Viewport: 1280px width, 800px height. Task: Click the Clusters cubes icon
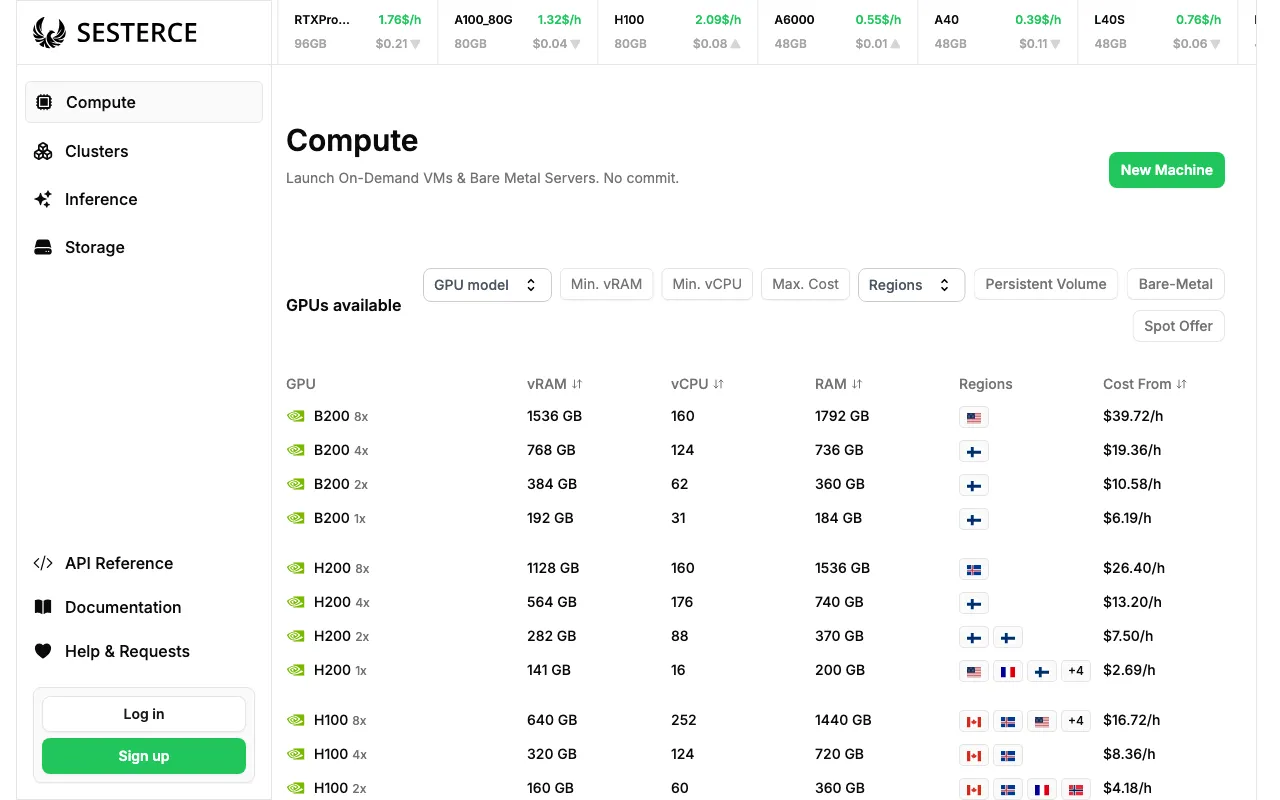(43, 151)
